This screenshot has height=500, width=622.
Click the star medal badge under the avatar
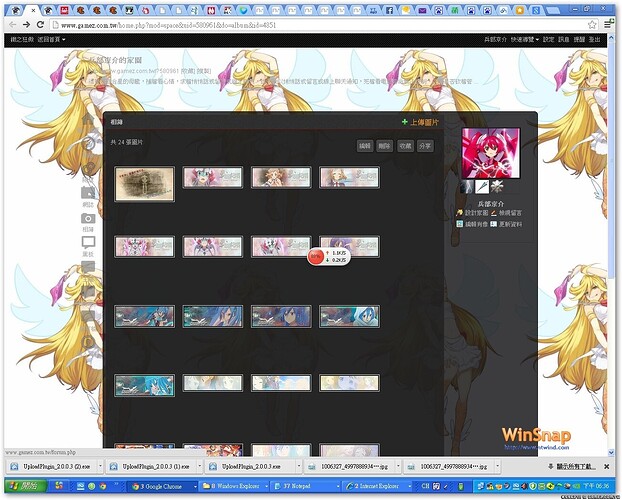tap(497, 186)
